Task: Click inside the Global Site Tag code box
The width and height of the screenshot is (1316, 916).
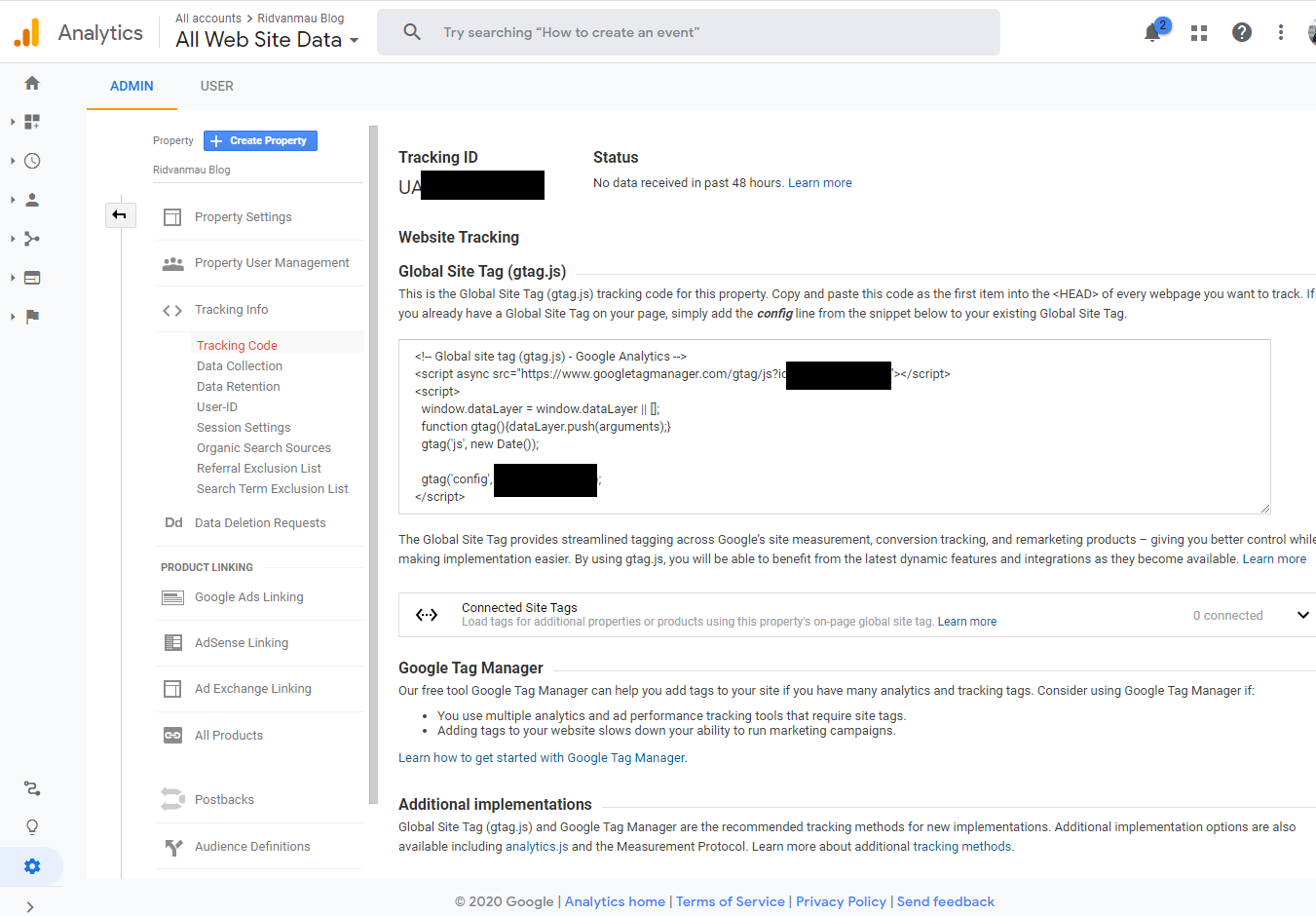Action: [835, 427]
